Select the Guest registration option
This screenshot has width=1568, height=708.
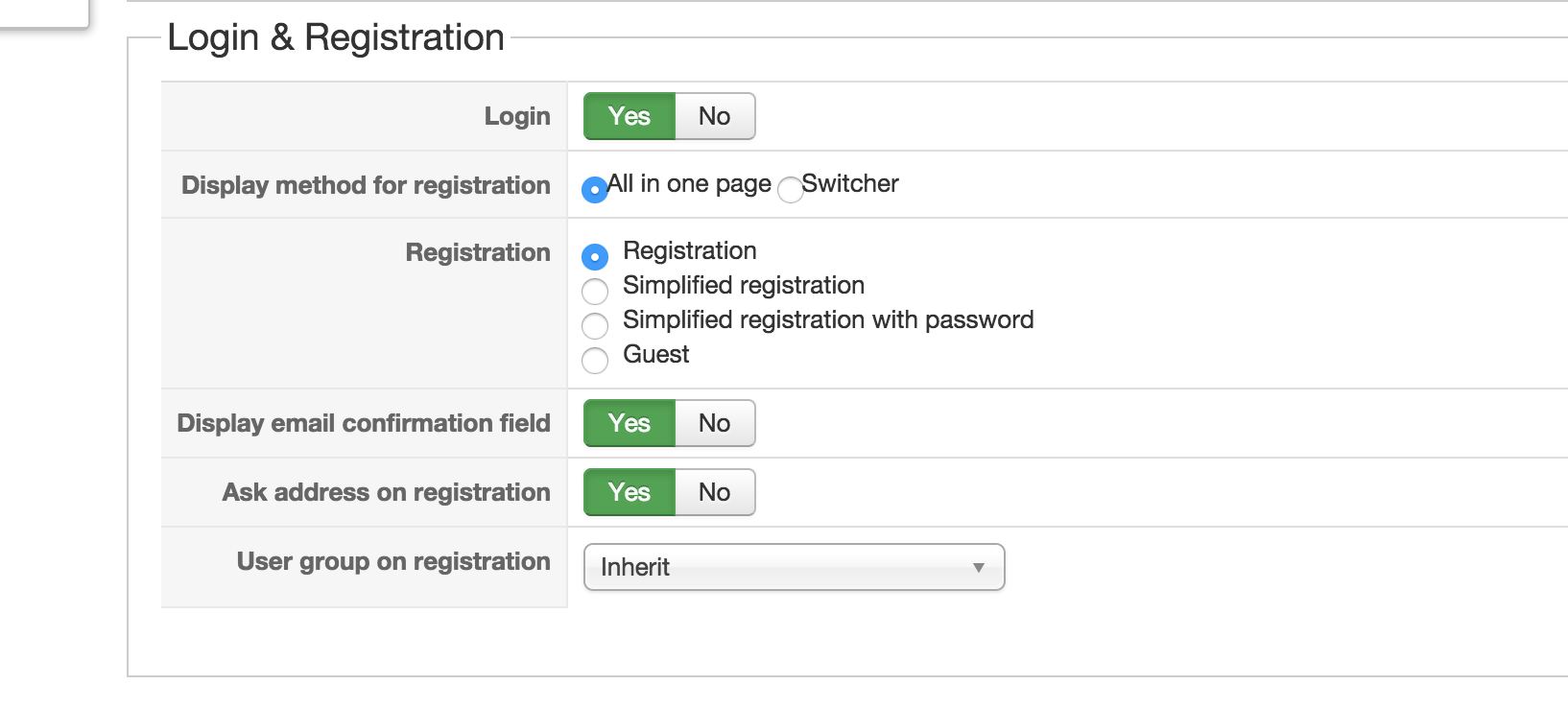(595, 361)
